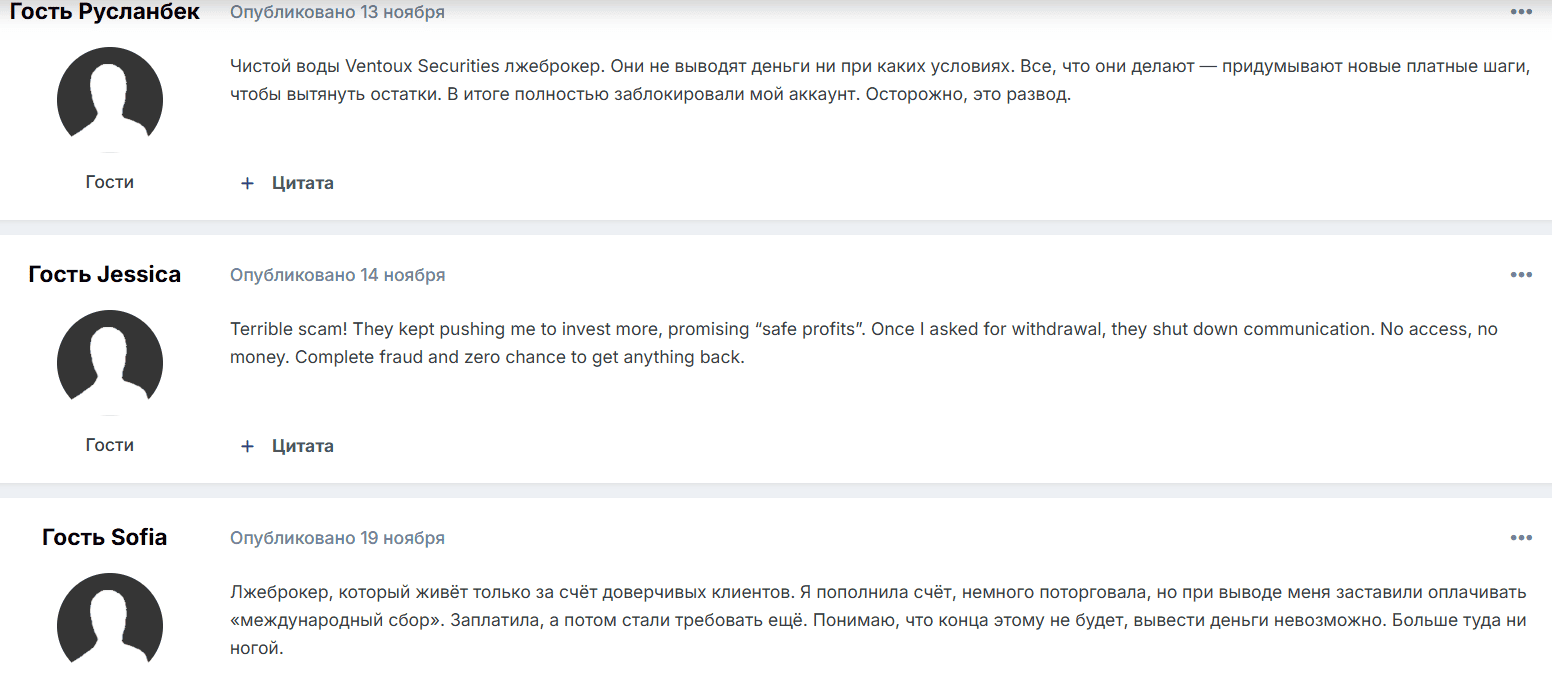Quote Русланбек's post with Цитата

[288, 183]
